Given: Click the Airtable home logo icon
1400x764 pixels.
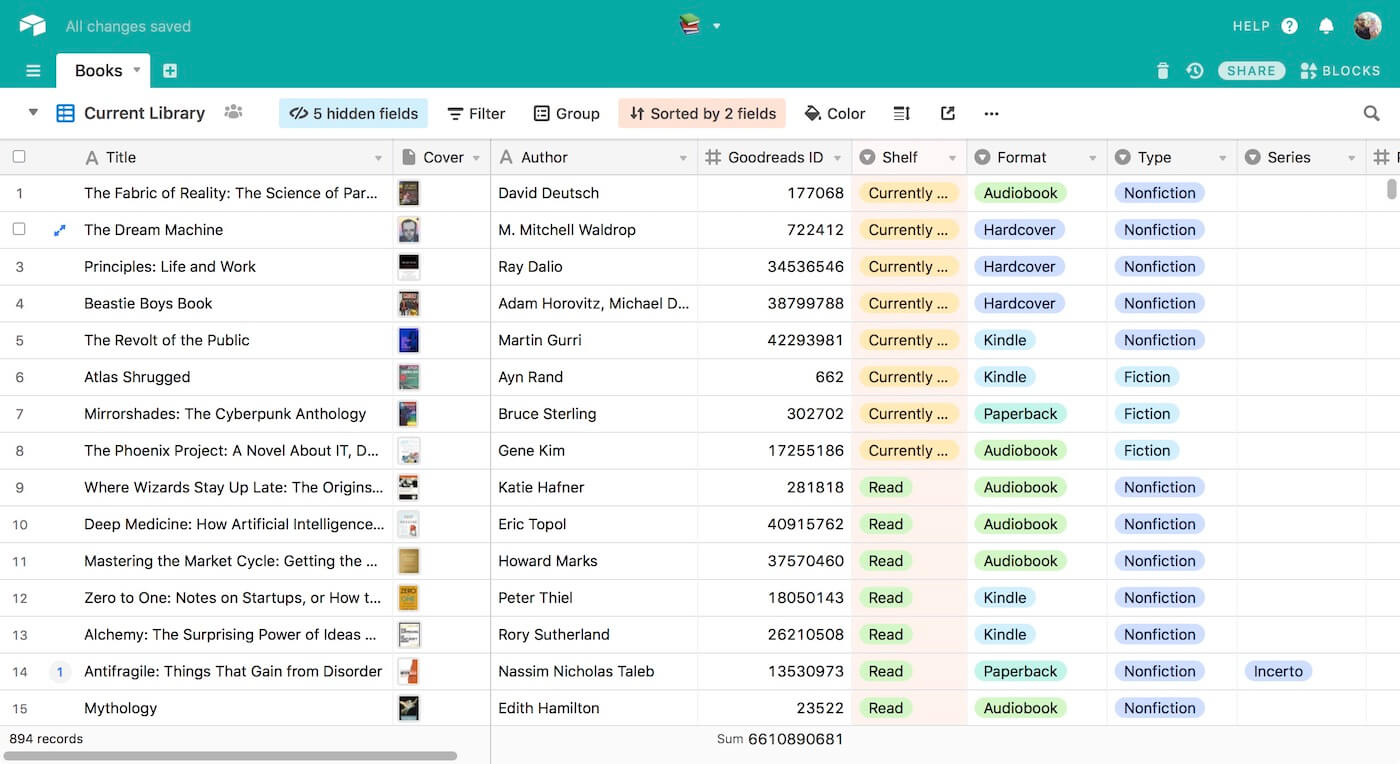Looking at the screenshot, I should click(x=32, y=26).
